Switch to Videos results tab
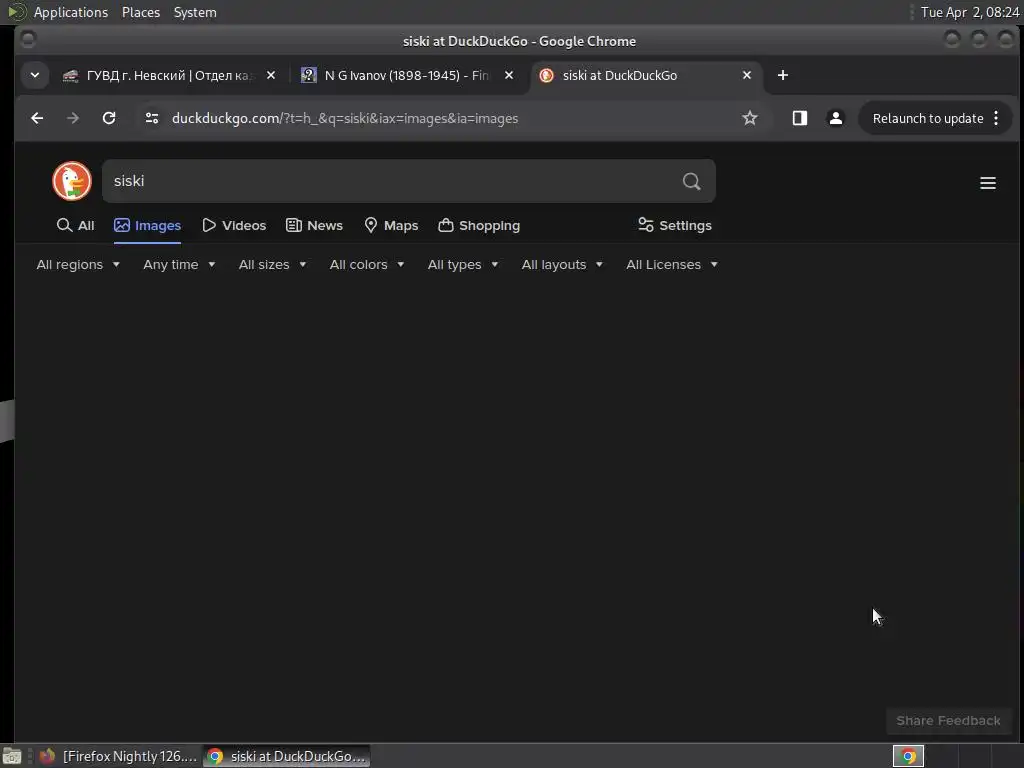 coord(234,225)
